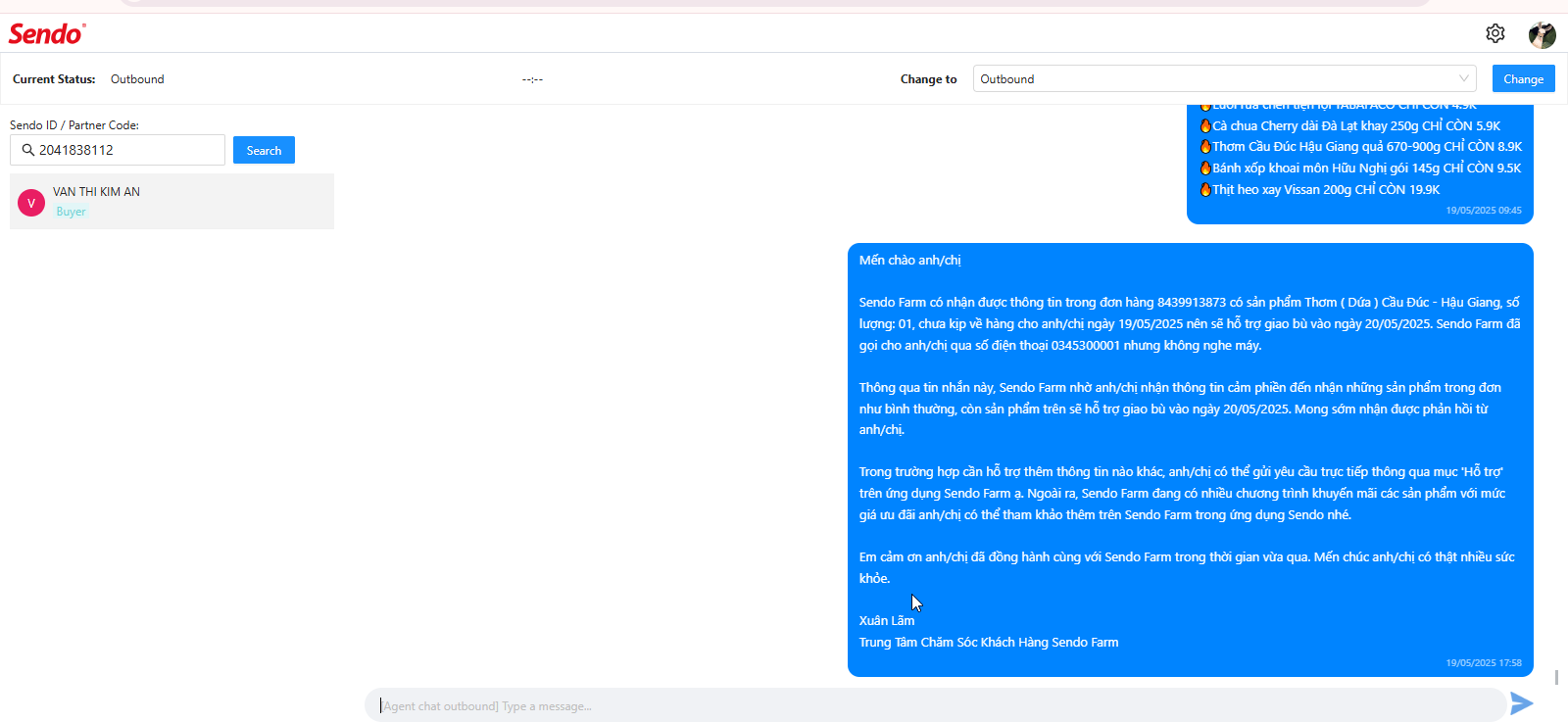Click the Buyer label under VAN THI KIM AN
The width and height of the screenshot is (1568, 723).
71,212
